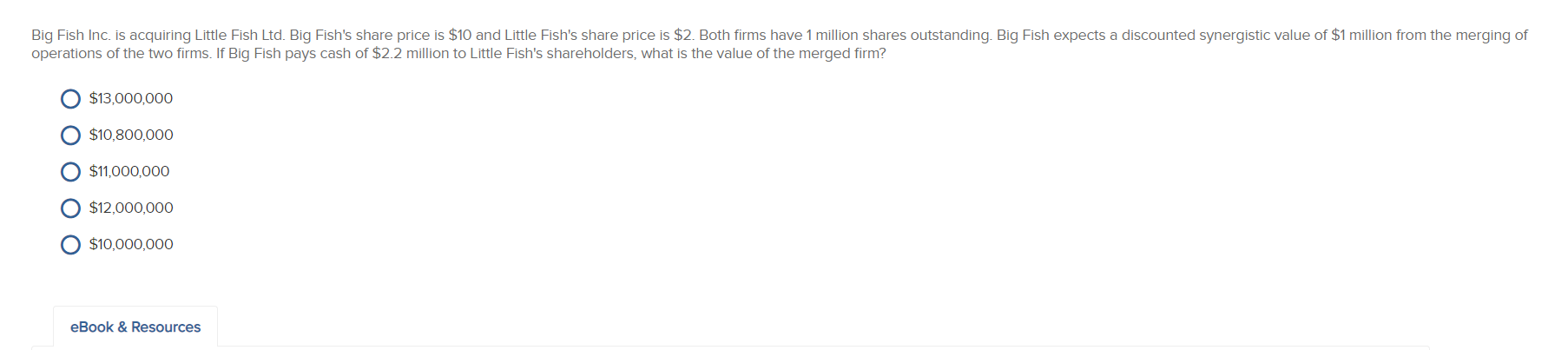Click the $10,000,000 answer label text
Screen dimensions: 1568x350
coord(131,245)
